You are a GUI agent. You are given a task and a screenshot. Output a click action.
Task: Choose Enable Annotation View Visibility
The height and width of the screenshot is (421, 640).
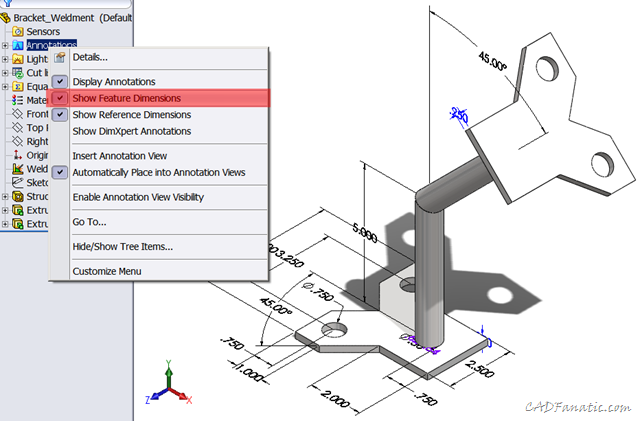138,197
